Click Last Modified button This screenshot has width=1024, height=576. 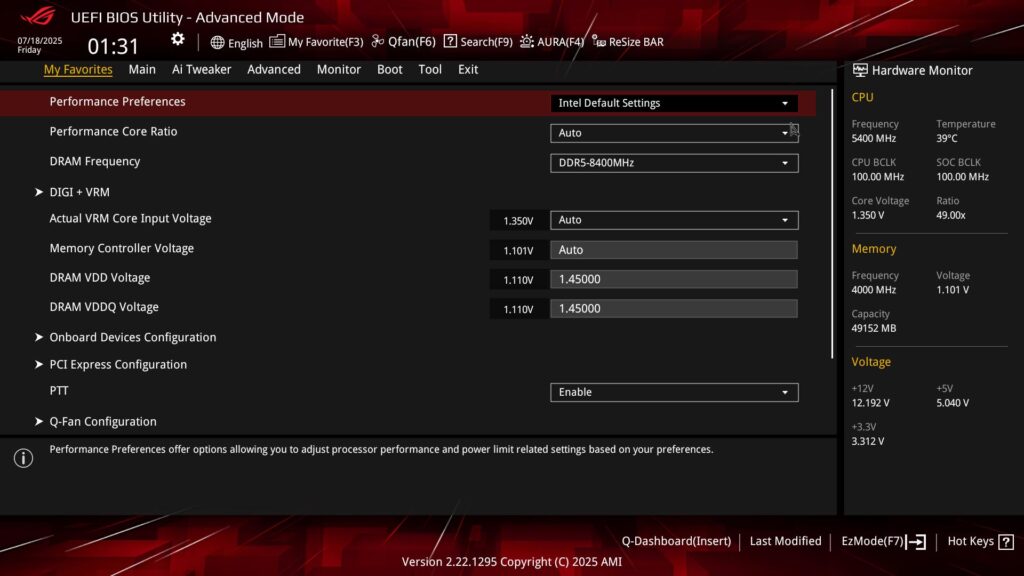coord(785,541)
